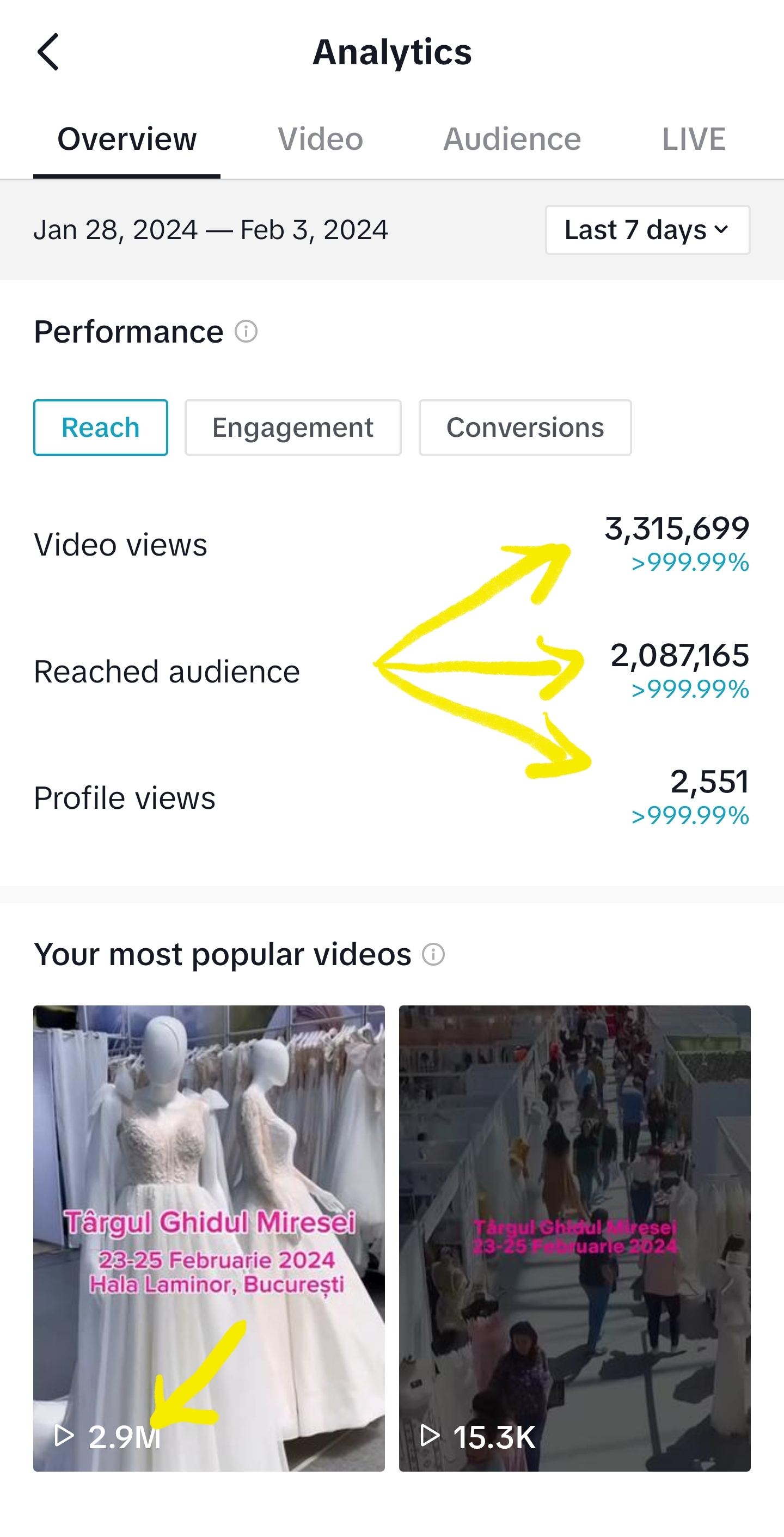Select the Overview tab
The height and width of the screenshot is (1537, 784).
click(127, 139)
